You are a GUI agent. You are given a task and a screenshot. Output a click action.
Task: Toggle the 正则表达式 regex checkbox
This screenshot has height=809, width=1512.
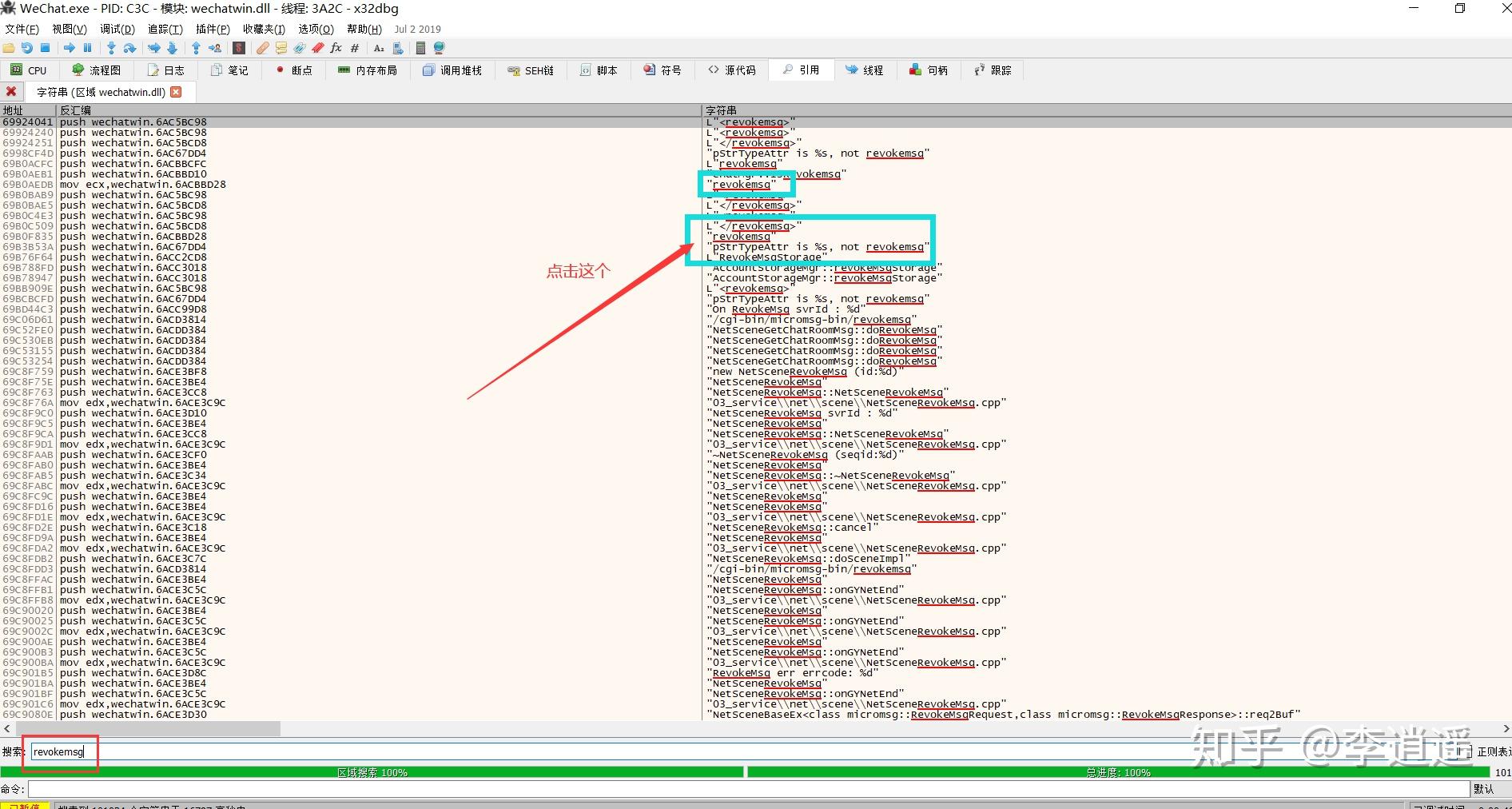1464,751
